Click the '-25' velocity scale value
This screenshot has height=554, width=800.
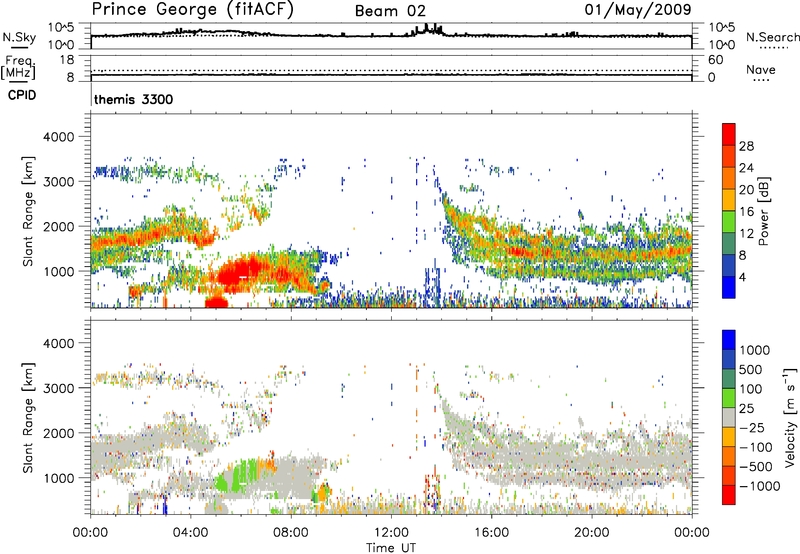pyautogui.click(x=753, y=427)
